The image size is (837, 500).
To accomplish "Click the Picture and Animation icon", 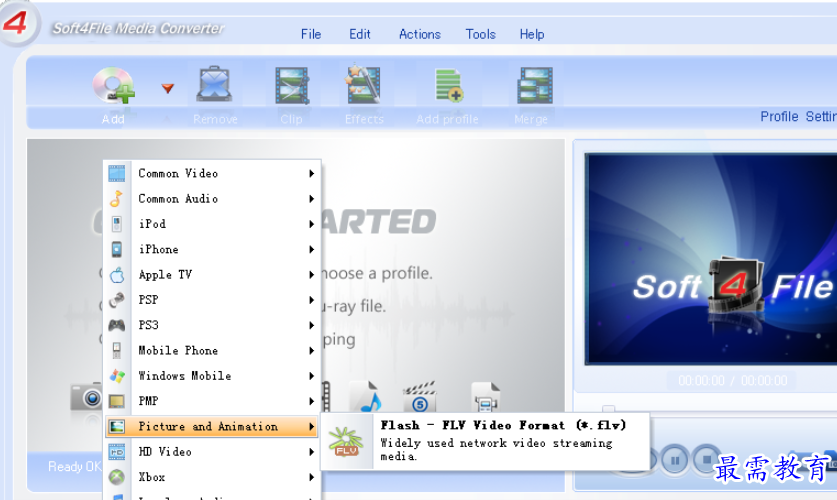I will coord(116,426).
